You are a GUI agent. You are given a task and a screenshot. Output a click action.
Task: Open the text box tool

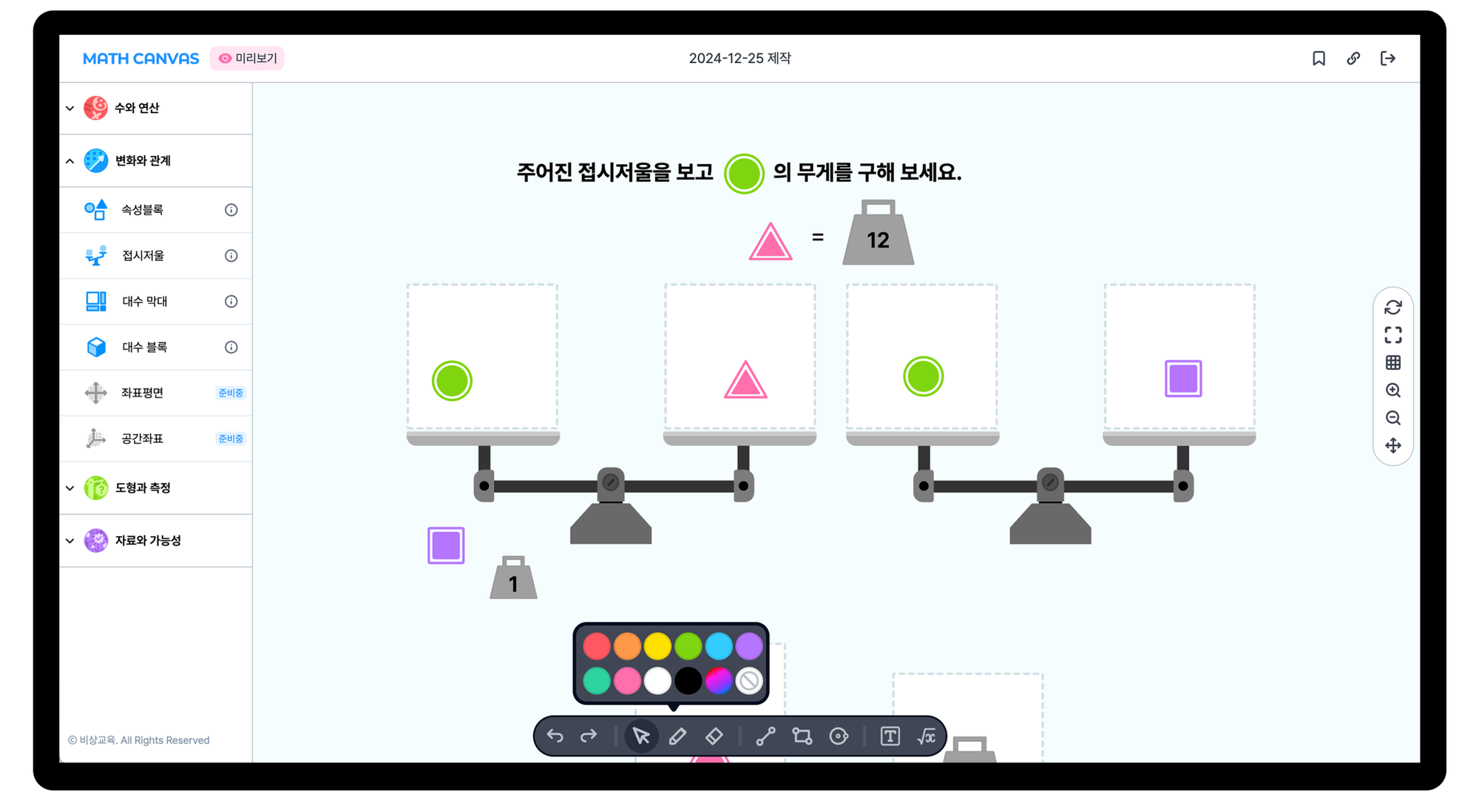890,737
